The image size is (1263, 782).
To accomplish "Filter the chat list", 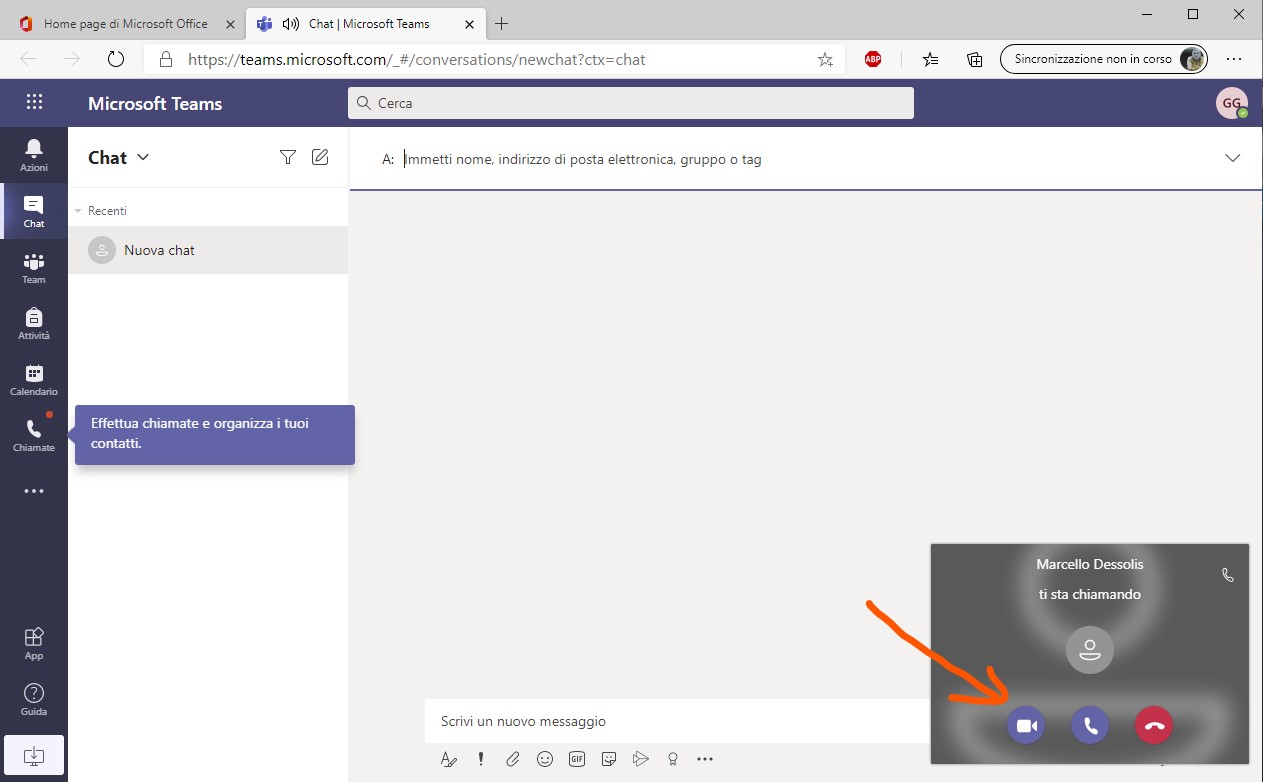I will tap(288, 157).
